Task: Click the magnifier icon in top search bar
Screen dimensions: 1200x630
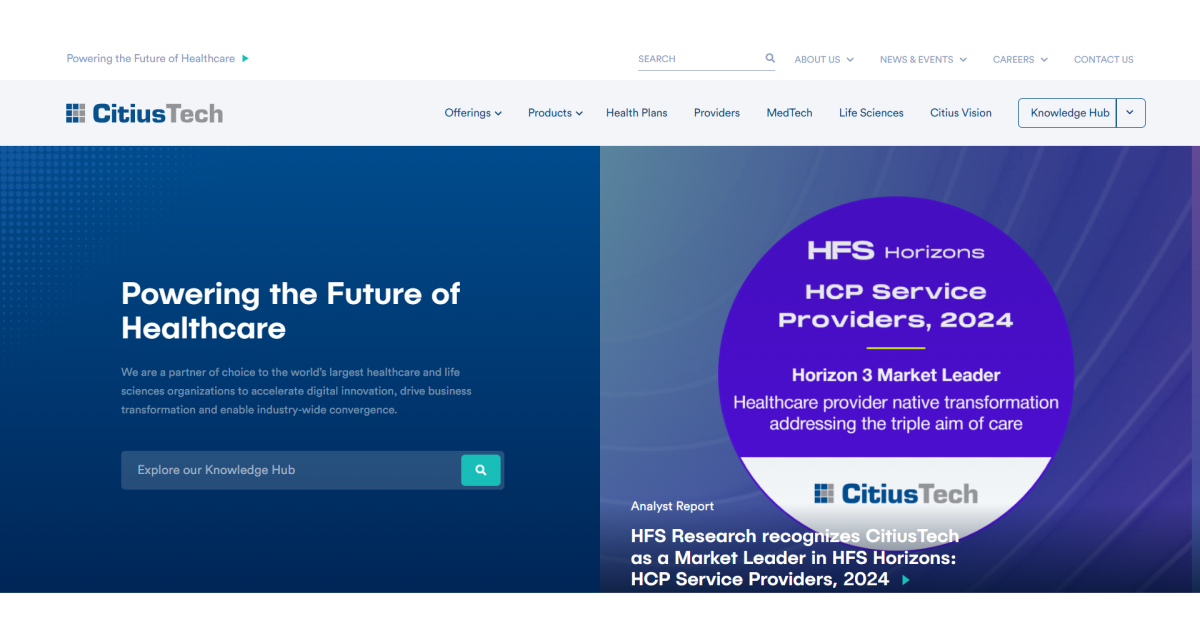Action: 770,59
